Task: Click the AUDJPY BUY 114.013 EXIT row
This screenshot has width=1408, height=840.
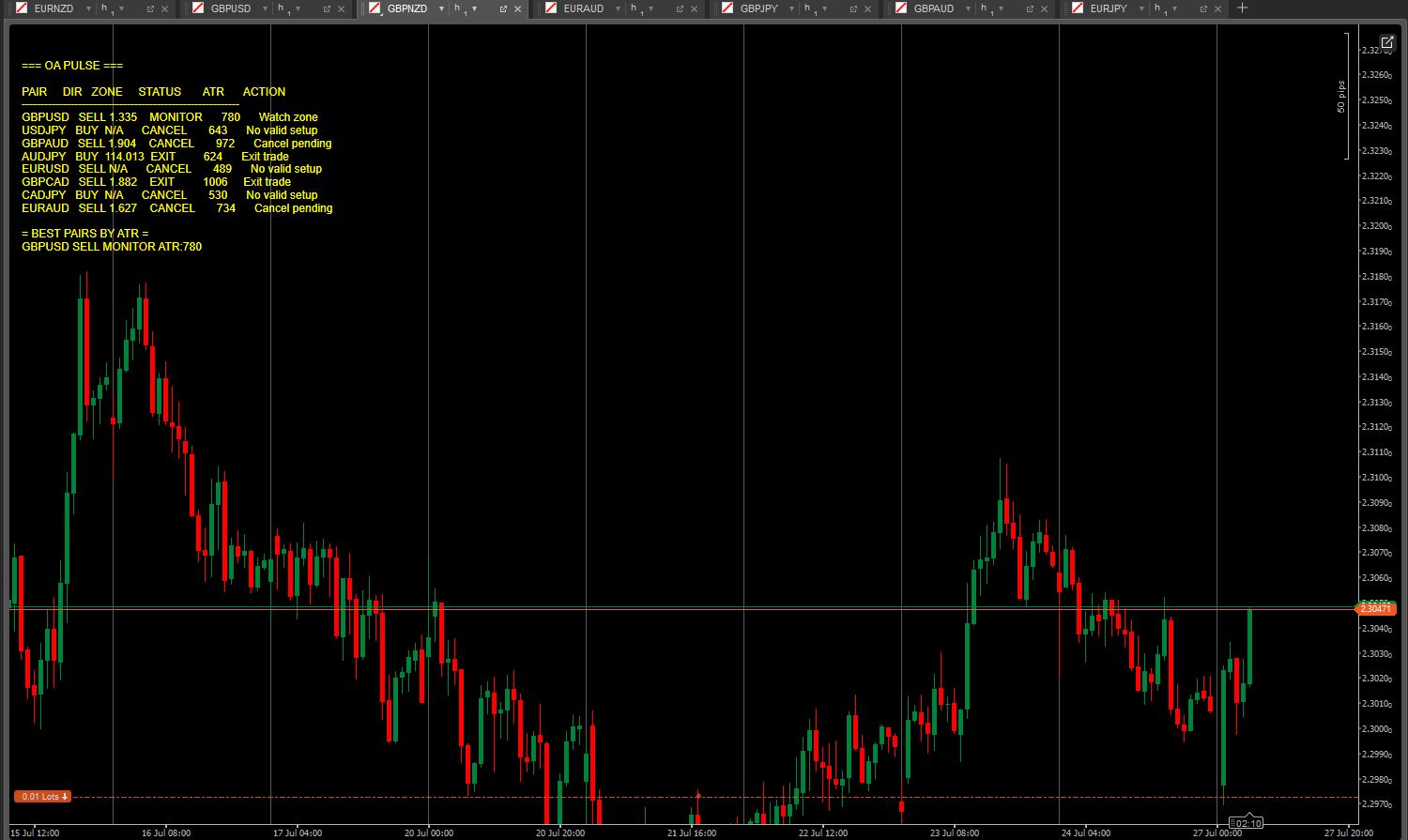Action: coord(155,157)
